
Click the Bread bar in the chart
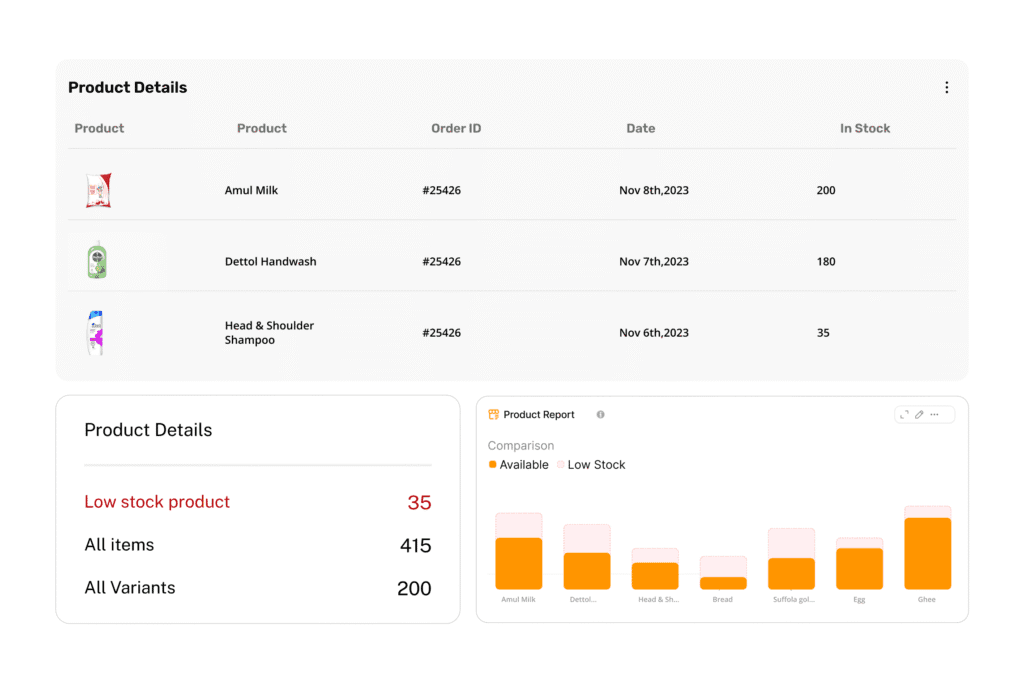723,582
